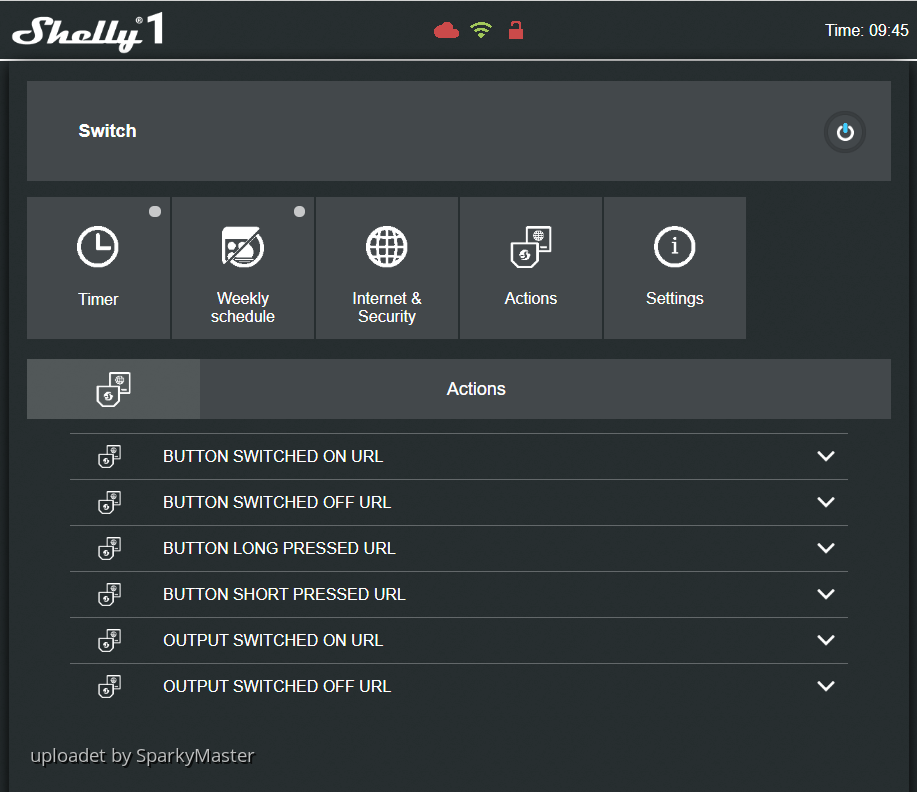
Task: Click the Time display in header
Action: point(866,31)
